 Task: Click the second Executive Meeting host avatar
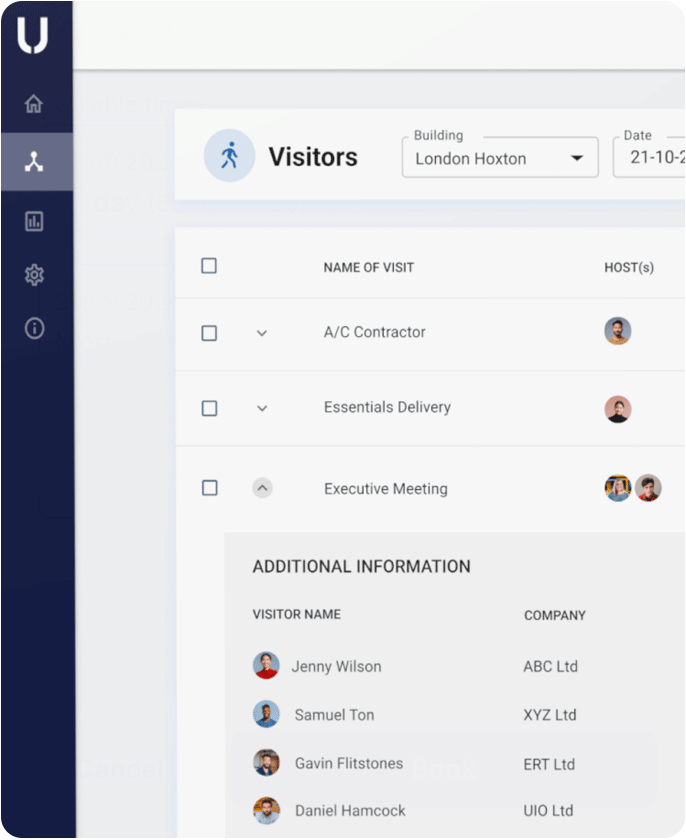(x=648, y=488)
